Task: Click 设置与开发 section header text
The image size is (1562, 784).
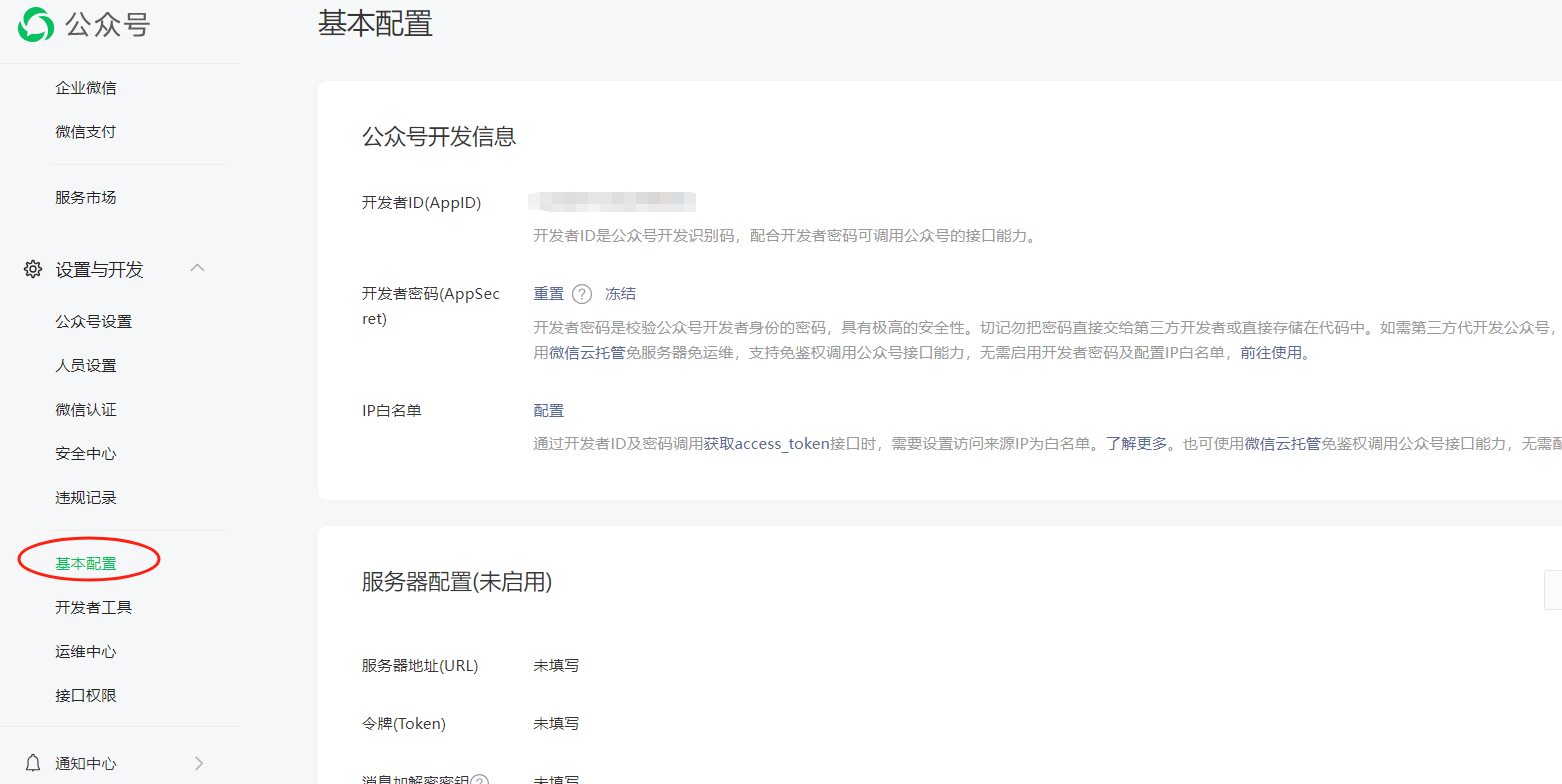Action: click(100, 269)
